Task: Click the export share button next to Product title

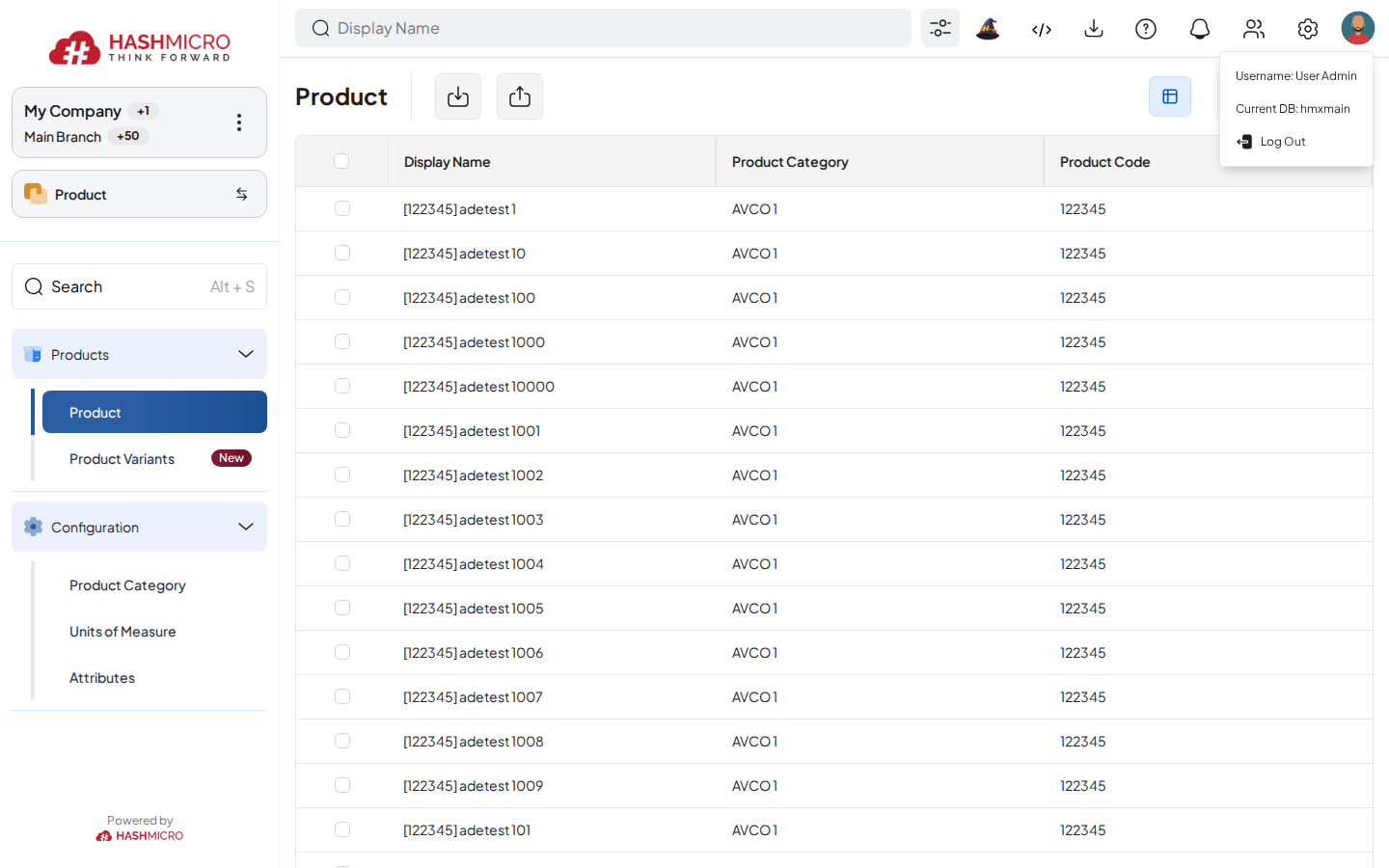Action: pos(520,96)
